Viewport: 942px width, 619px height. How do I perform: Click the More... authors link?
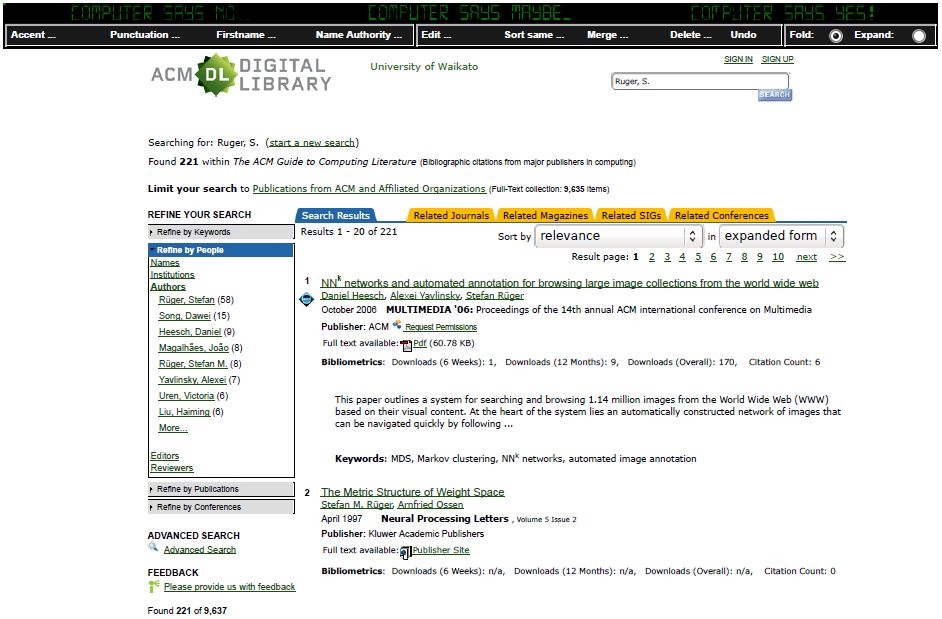tap(173, 428)
